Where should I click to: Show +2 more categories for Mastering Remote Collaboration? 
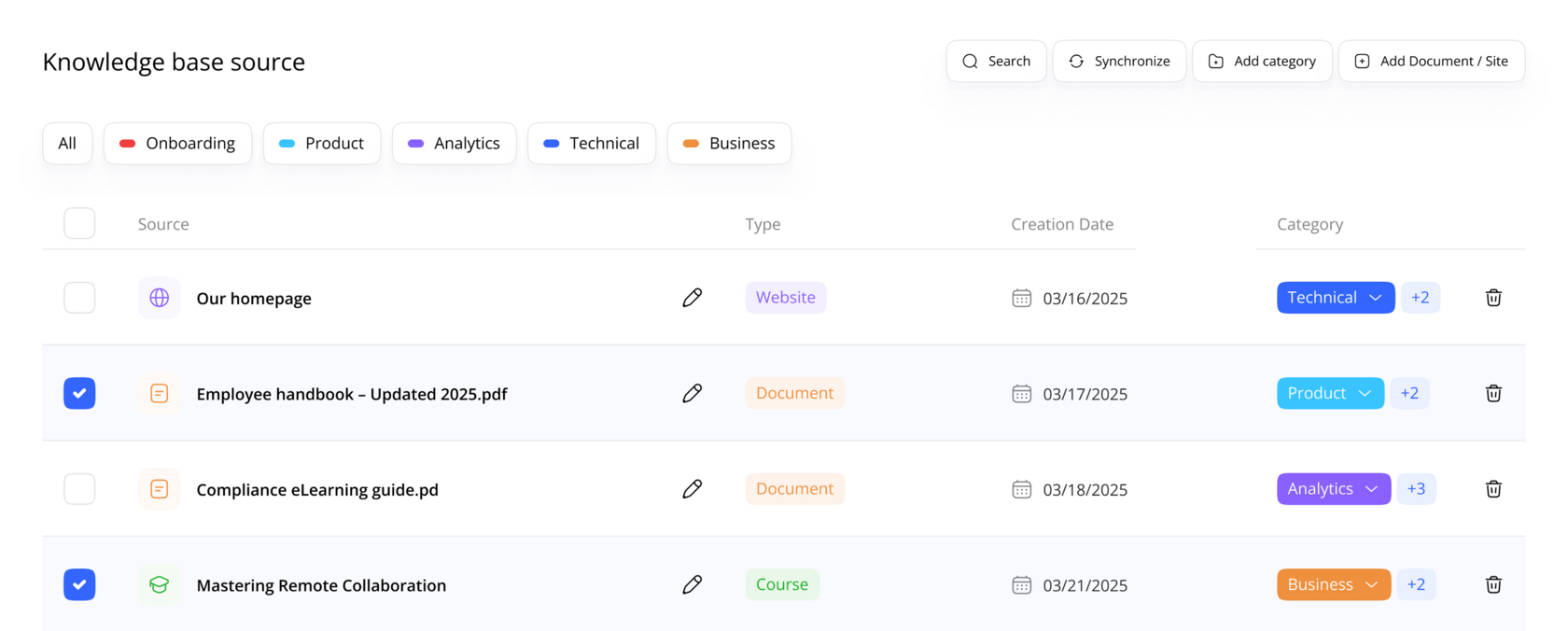click(x=1416, y=584)
